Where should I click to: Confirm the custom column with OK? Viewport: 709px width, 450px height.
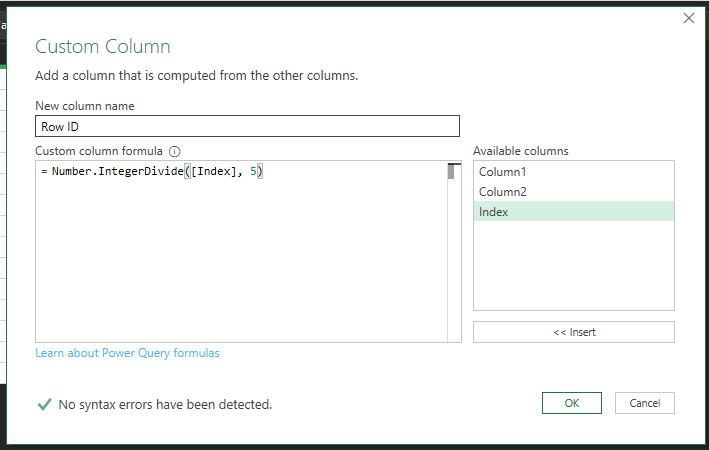pyautogui.click(x=572, y=403)
